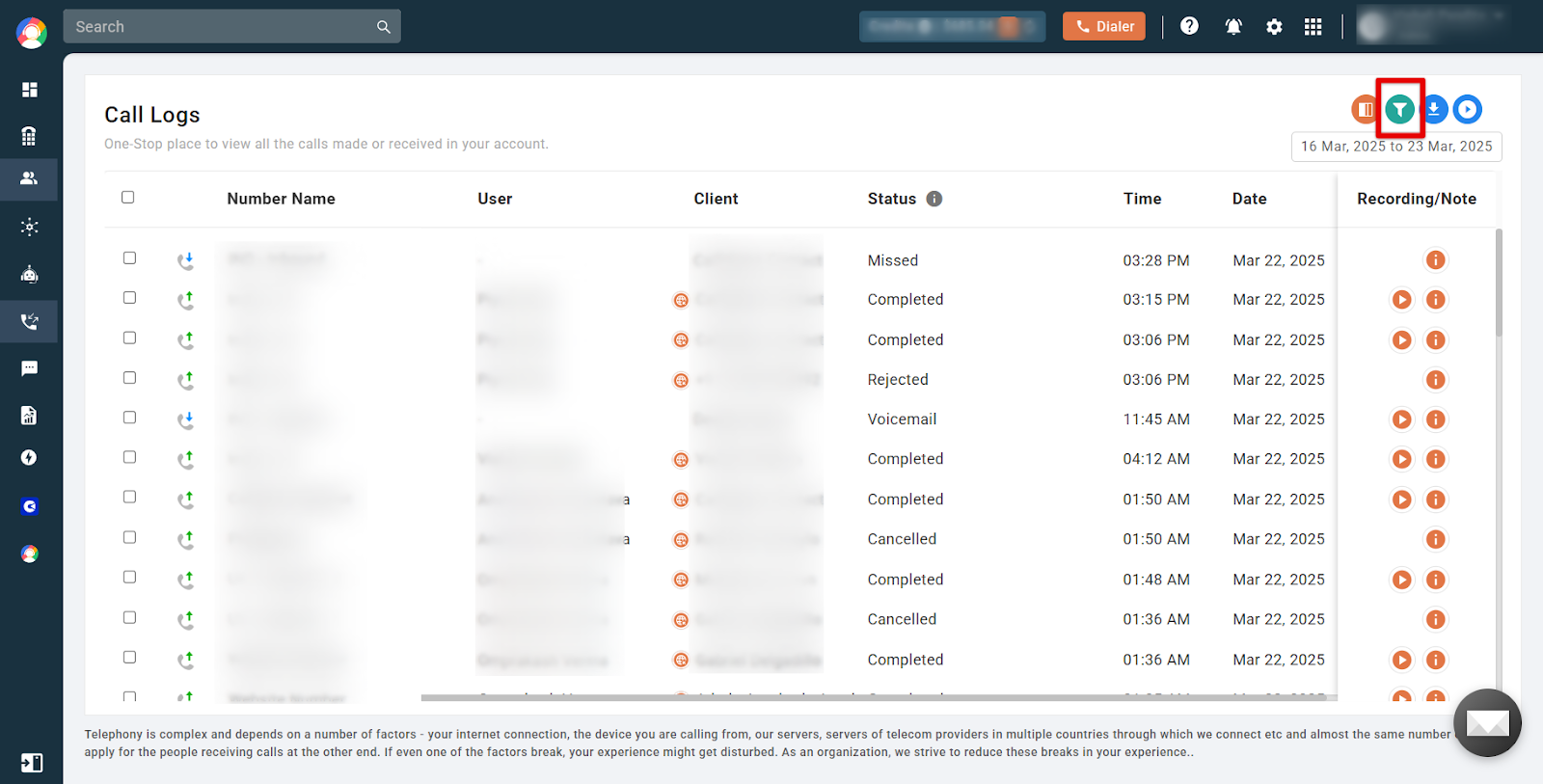Click the client icon on the 03:15 PM row

click(681, 300)
